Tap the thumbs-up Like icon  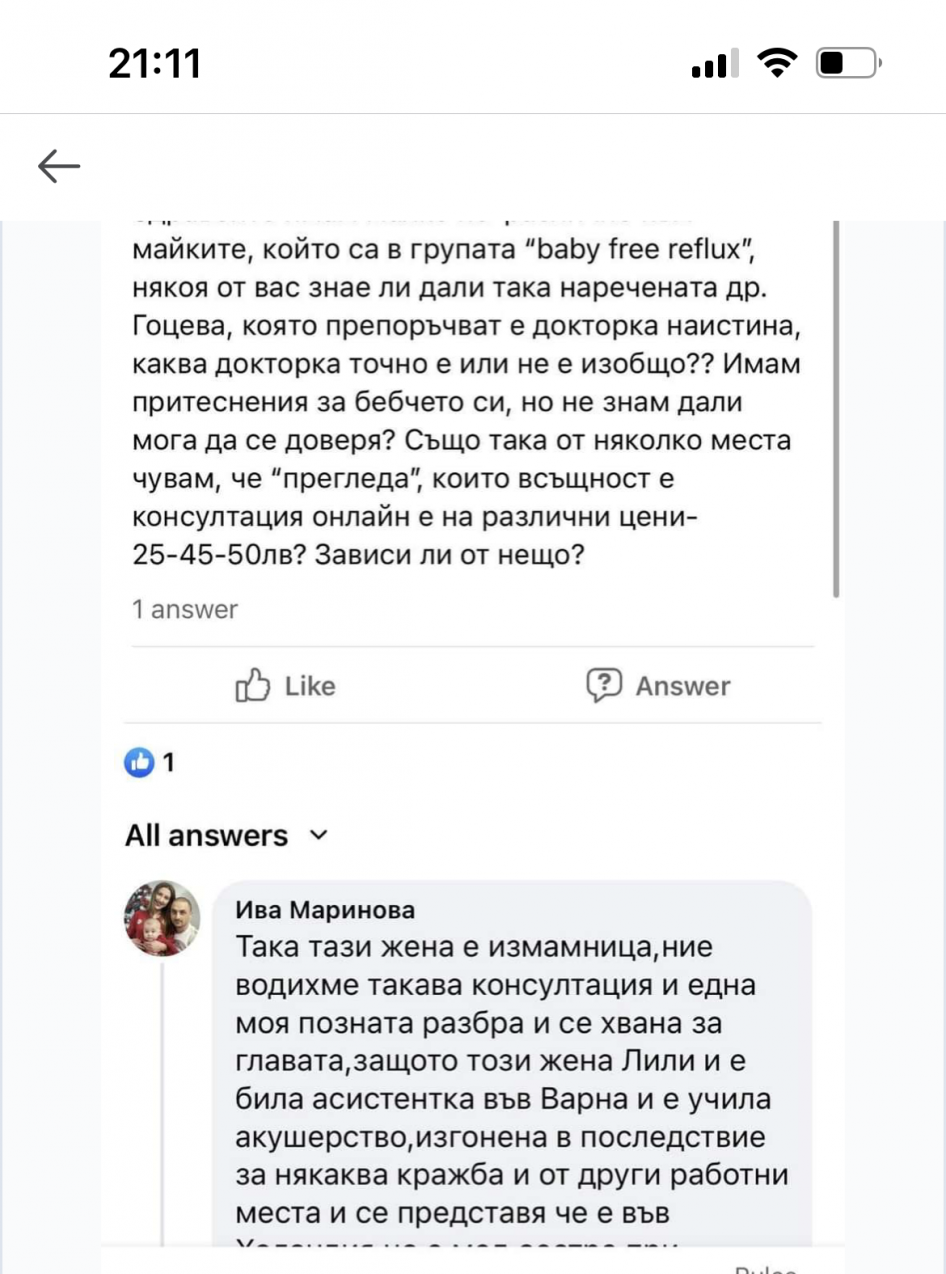pyautogui.click(x=253, y=686)
